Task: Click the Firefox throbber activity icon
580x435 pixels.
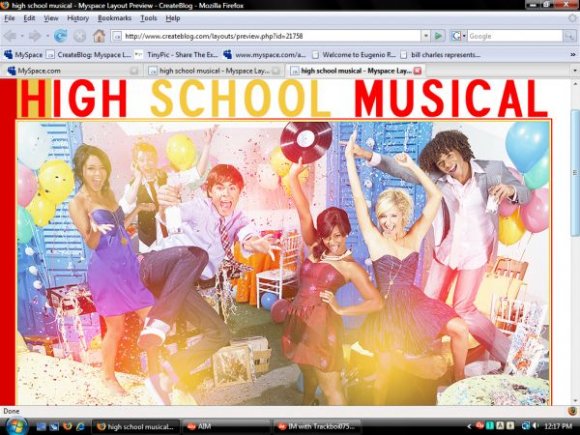Action: [573, 18]
